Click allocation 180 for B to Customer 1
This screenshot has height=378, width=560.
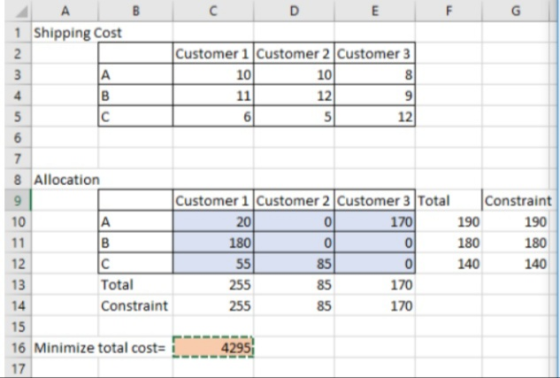click(x=213, y=243)
